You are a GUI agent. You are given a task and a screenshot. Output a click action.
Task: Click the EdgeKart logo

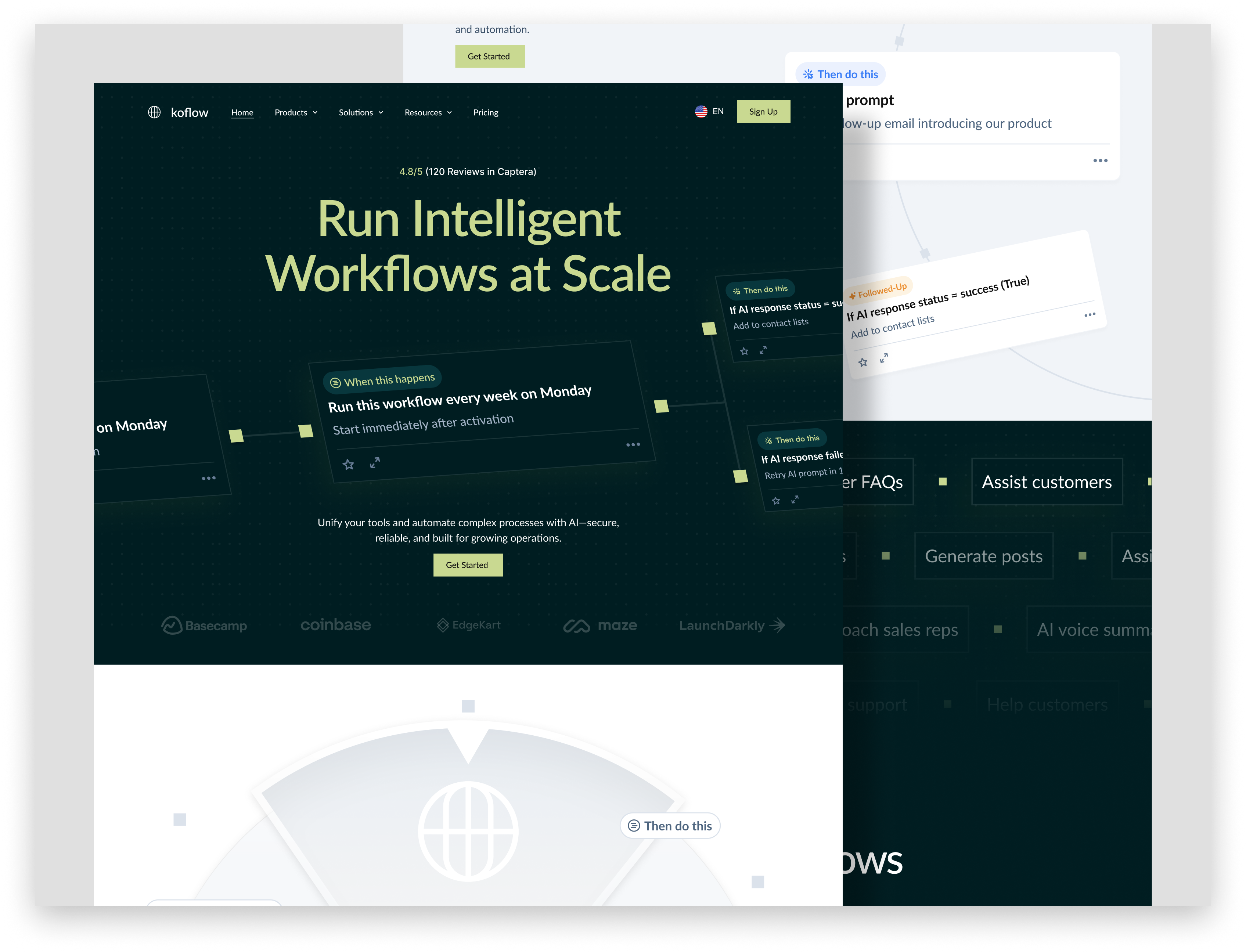click(469, 625)
